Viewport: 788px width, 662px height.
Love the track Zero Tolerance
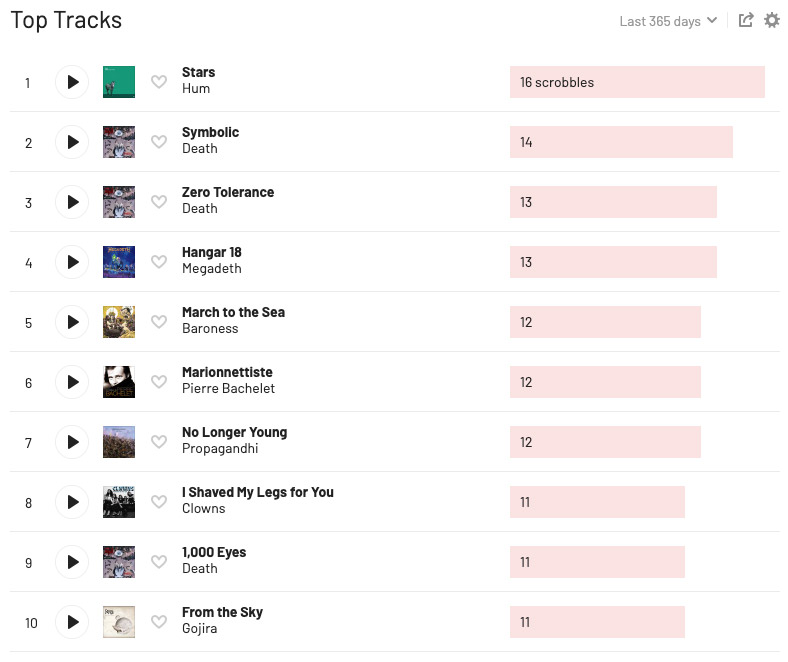(x=159, y=202)
